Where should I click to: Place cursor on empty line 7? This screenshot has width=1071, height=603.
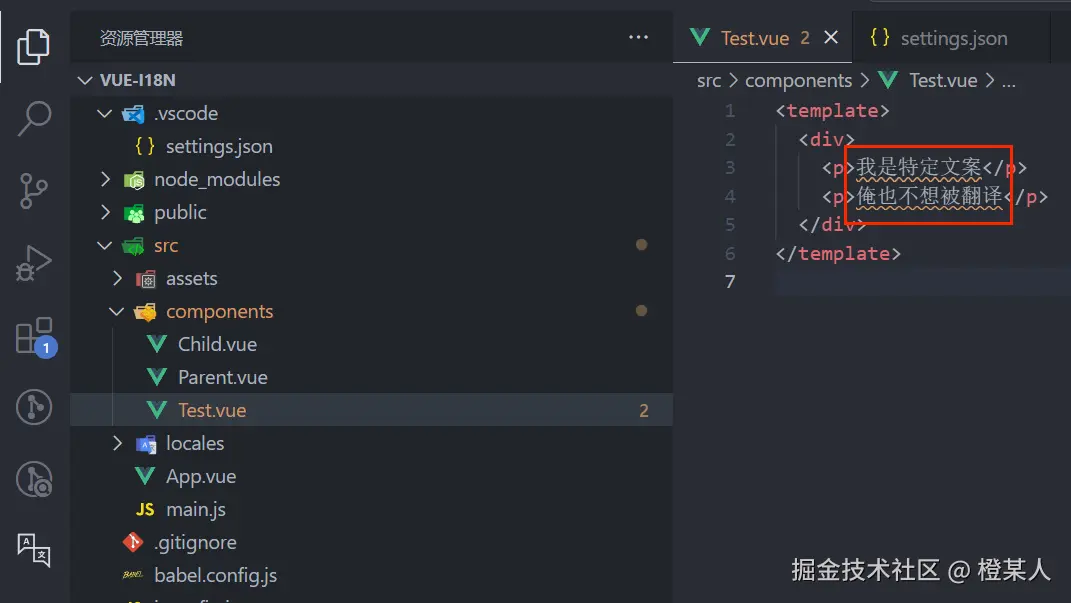(x=900, y=282)
